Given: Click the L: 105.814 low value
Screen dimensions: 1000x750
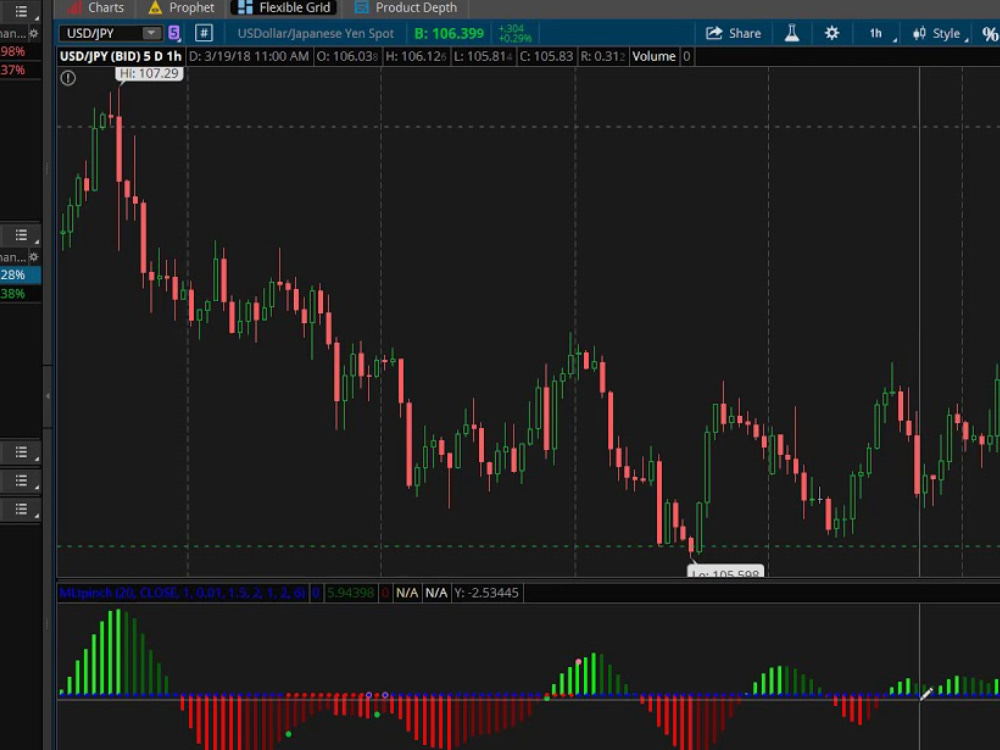Looking at the screenshot, I should [x=483, y=56].
